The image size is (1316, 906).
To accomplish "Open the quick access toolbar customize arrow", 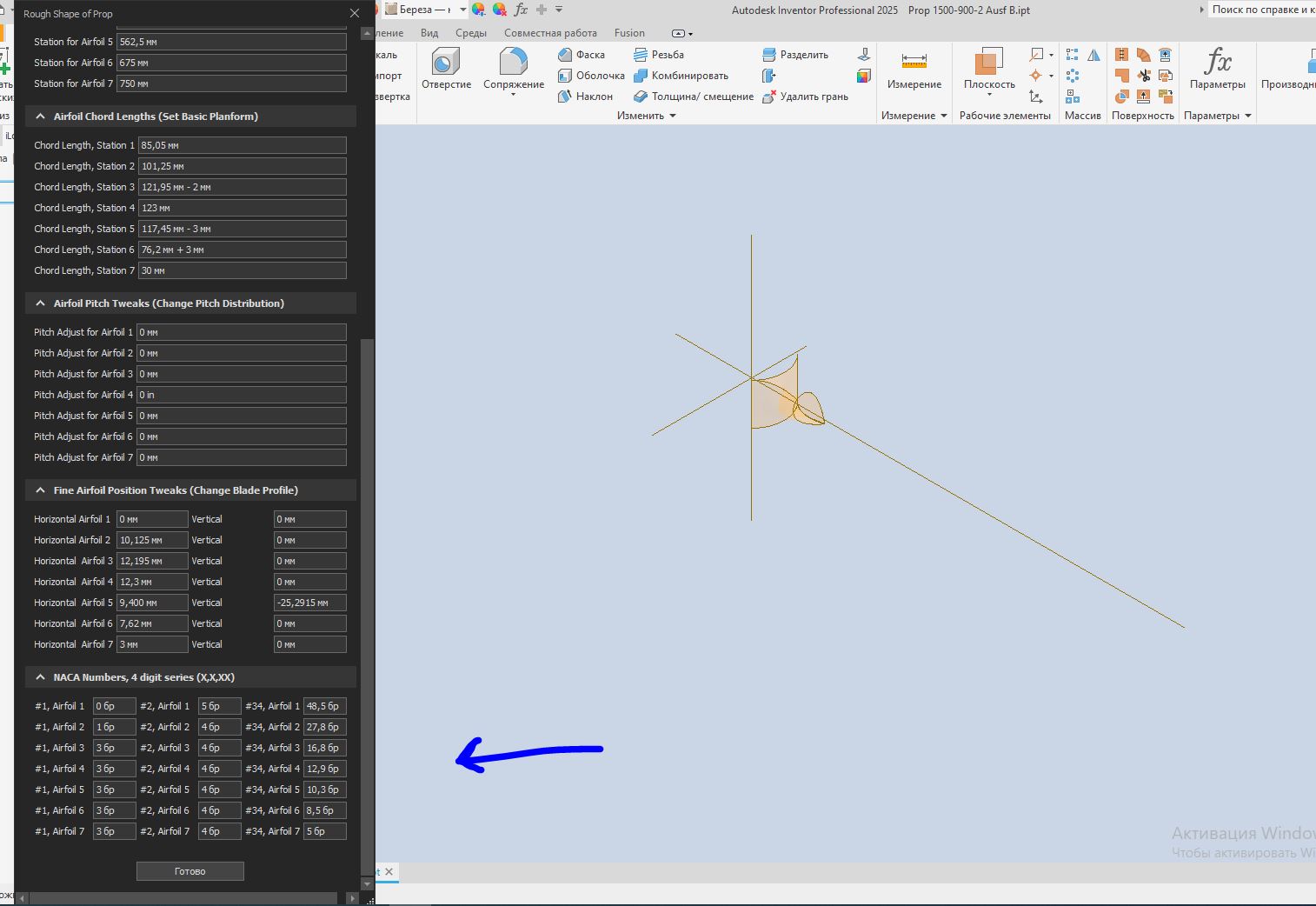I will (559, 10).
